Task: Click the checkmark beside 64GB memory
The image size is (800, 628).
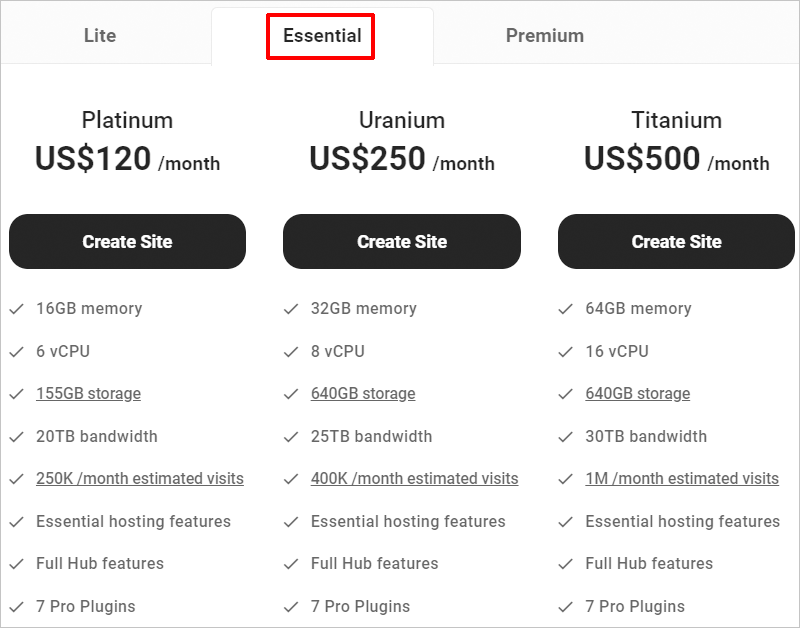Action: pos(565,308)
